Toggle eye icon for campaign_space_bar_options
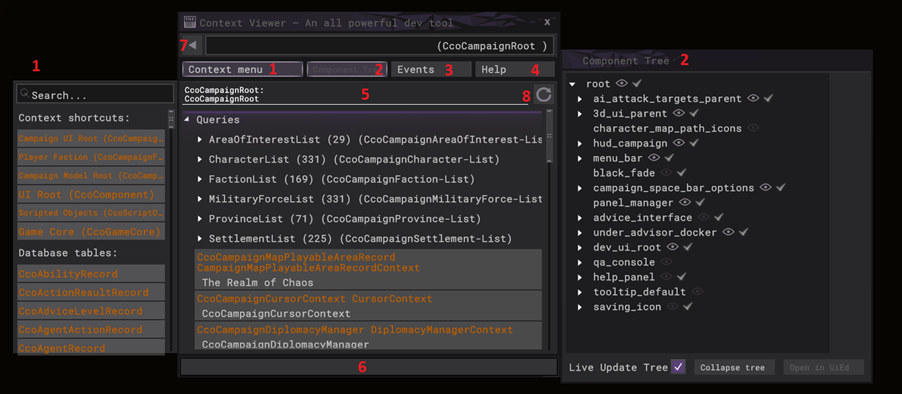The width and height of the screenshot is (902, 394). [765, 188]
